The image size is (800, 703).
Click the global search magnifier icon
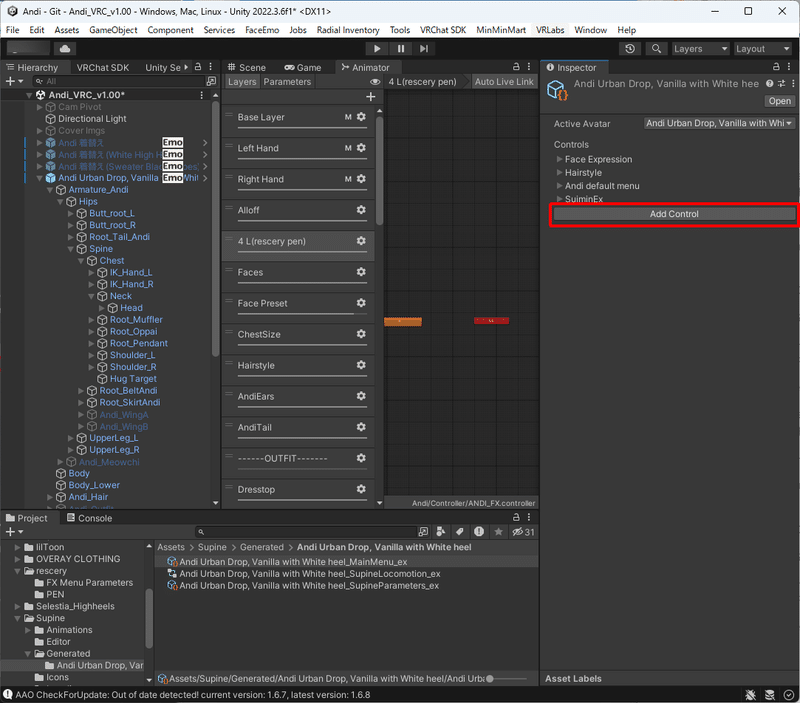657,48
